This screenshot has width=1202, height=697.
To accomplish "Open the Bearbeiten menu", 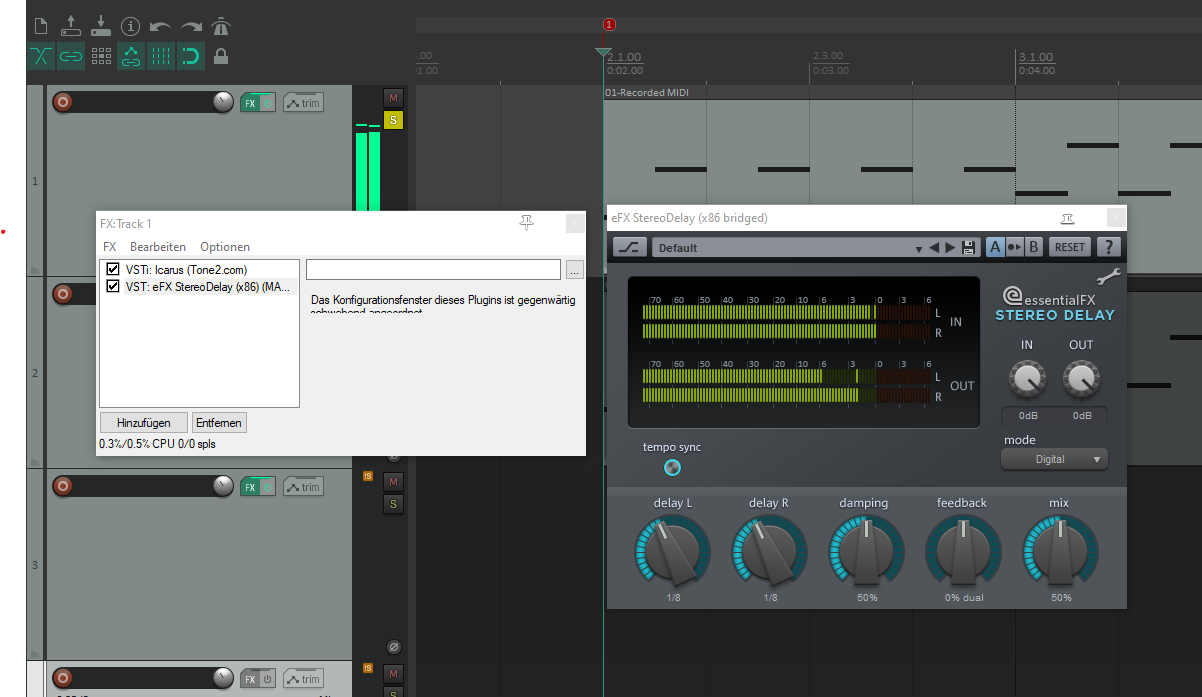I will [158, 247].
